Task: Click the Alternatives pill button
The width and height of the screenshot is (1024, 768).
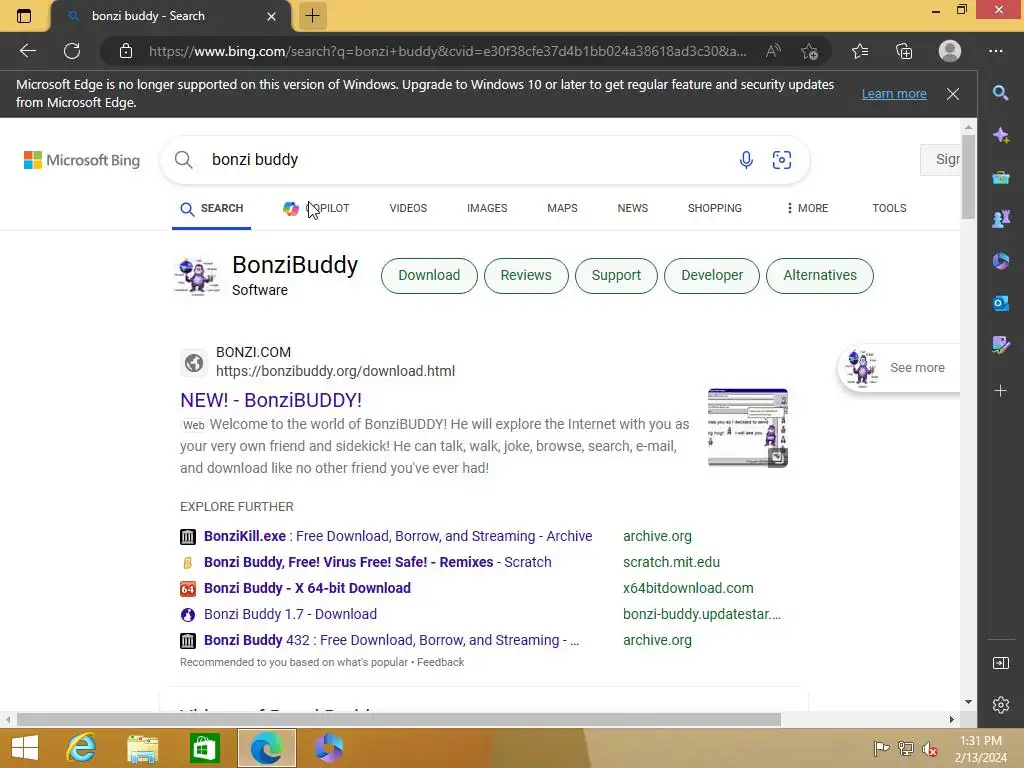Action: coord(820,276)
